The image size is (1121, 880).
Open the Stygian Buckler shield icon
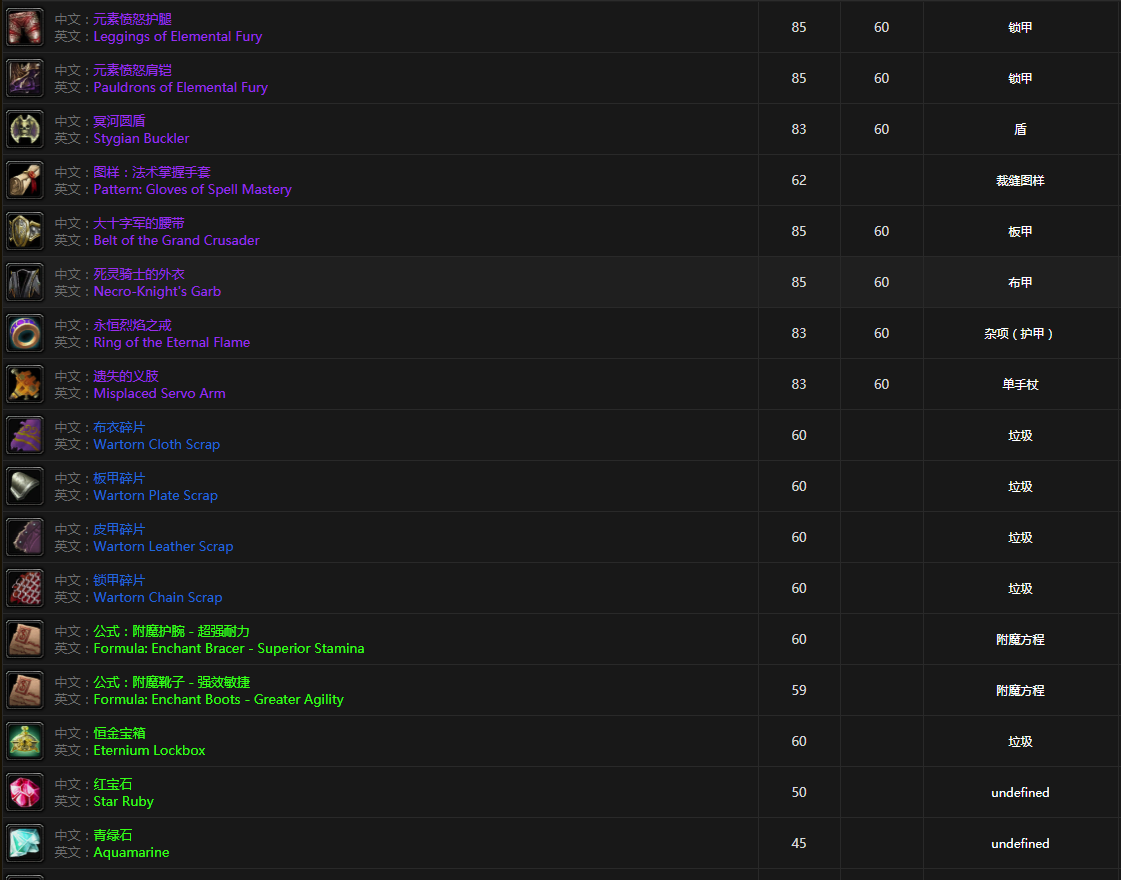(x=25, y=129)
